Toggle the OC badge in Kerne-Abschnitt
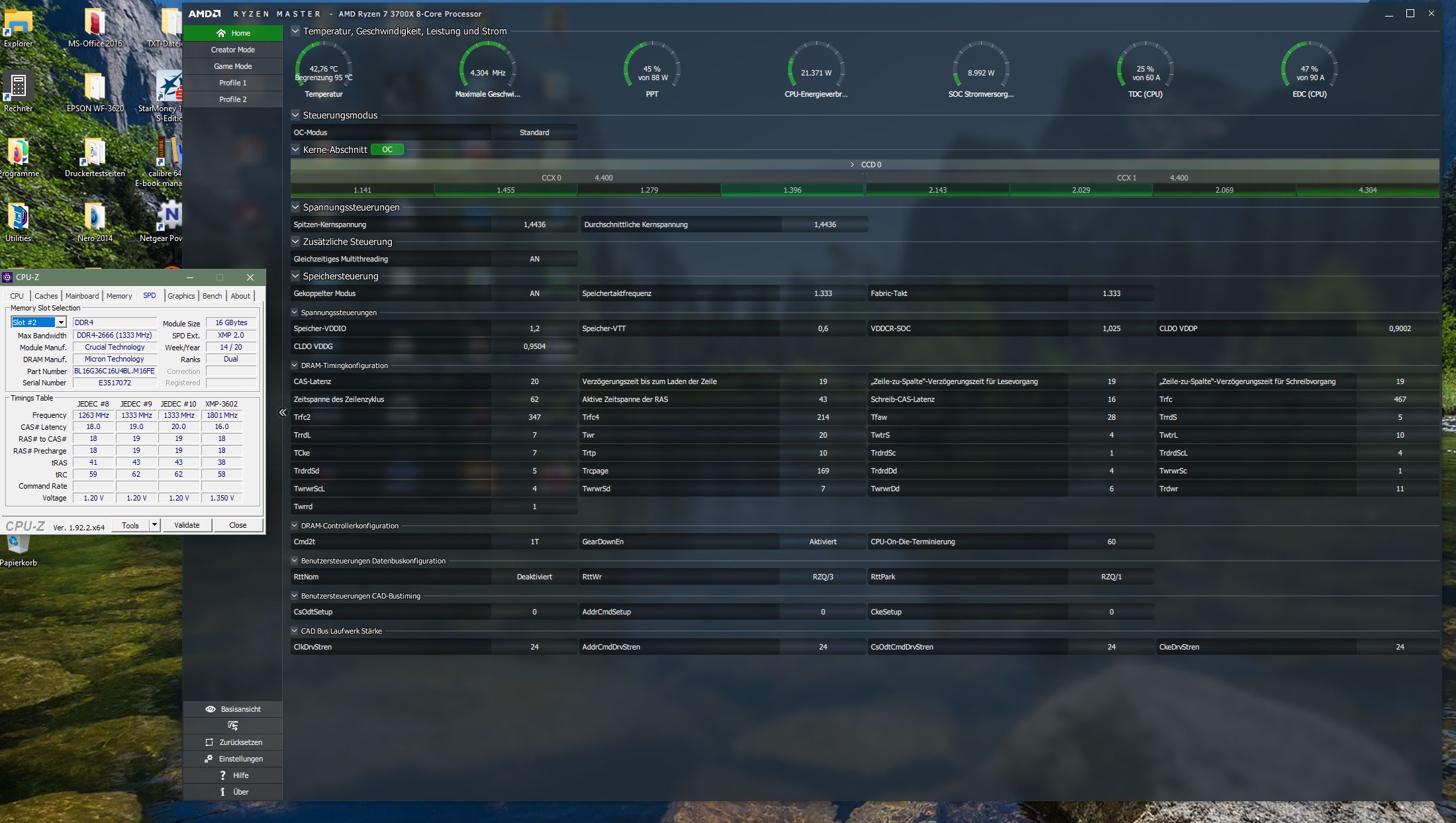The height and width of the screenshot is (823, 1456). (x=387, y=150)
